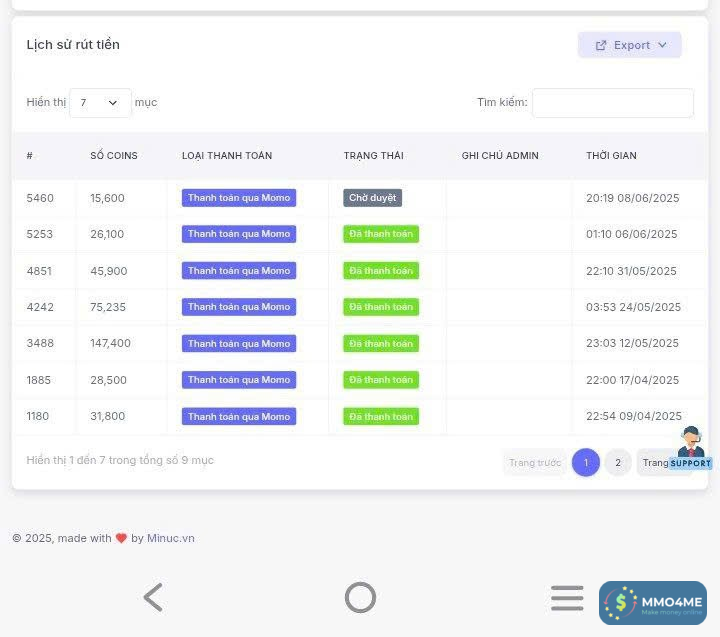Sort by Trạng Thái column header
Image resolution: width=720 pixels, height=637 pixels.
[373, 156]
